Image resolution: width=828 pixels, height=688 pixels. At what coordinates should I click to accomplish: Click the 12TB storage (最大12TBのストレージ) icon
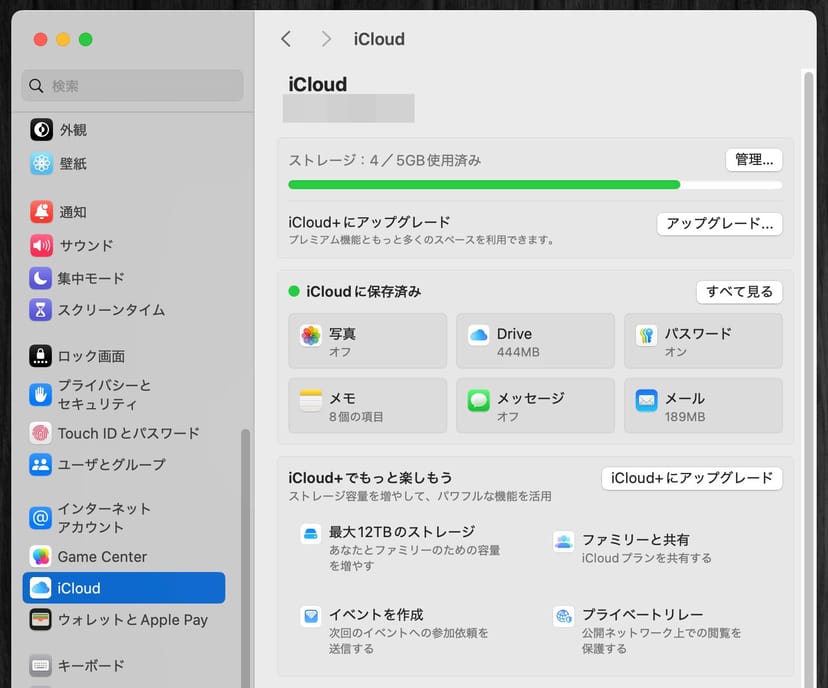tap(311, 534)
